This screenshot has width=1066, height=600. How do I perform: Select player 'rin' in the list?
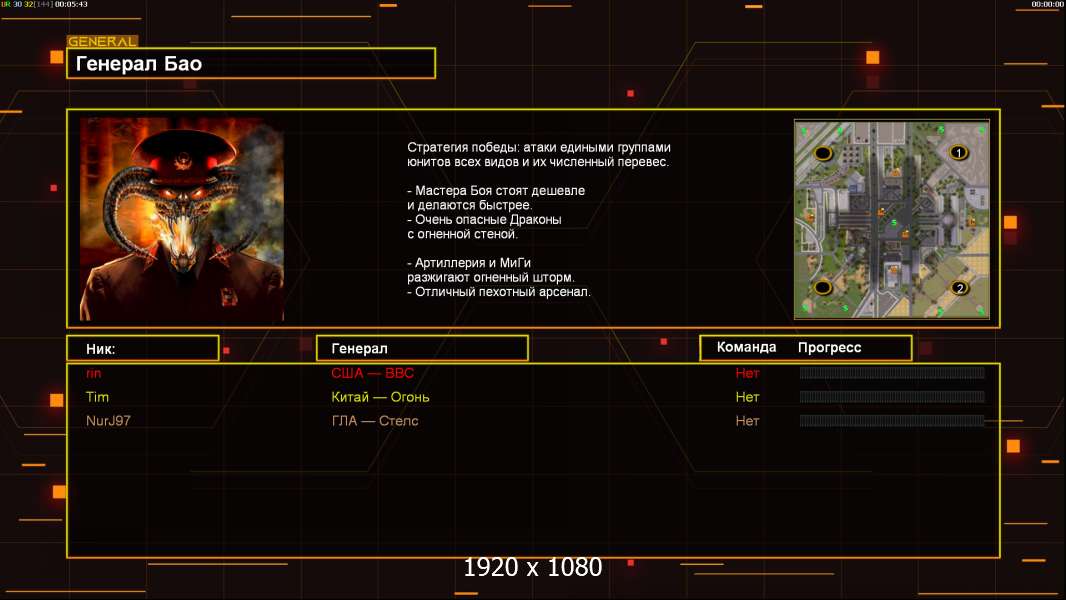coord(93,373)
